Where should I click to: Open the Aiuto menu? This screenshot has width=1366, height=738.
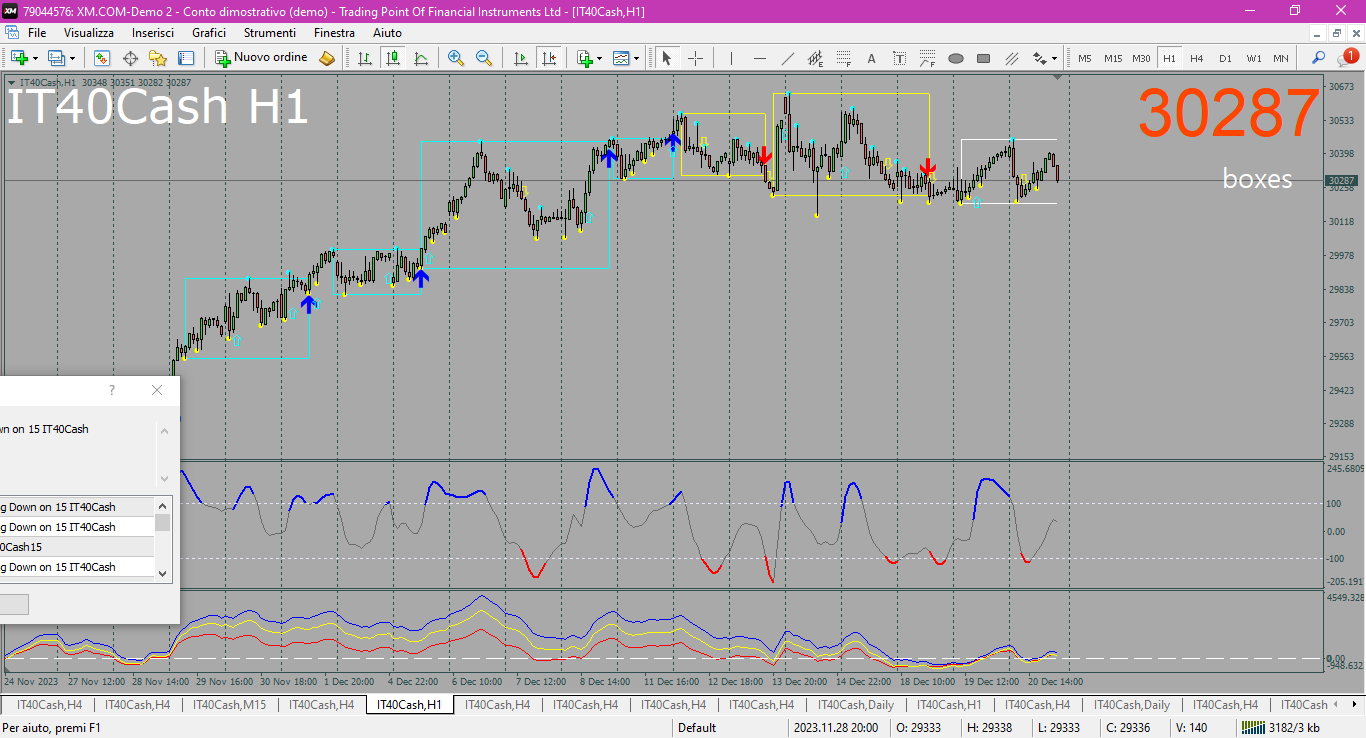[387, 33]
